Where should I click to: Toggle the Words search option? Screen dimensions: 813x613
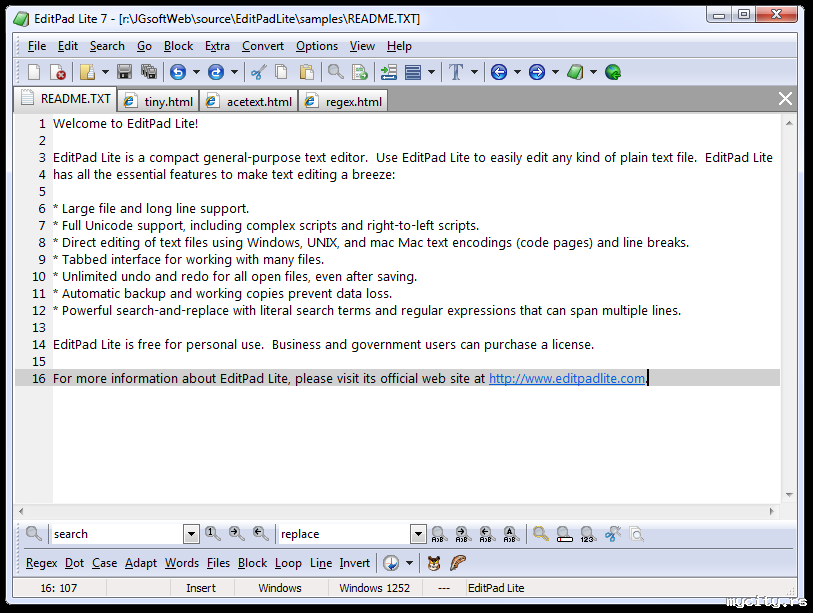pyautogui.click(x=181, y=563)
